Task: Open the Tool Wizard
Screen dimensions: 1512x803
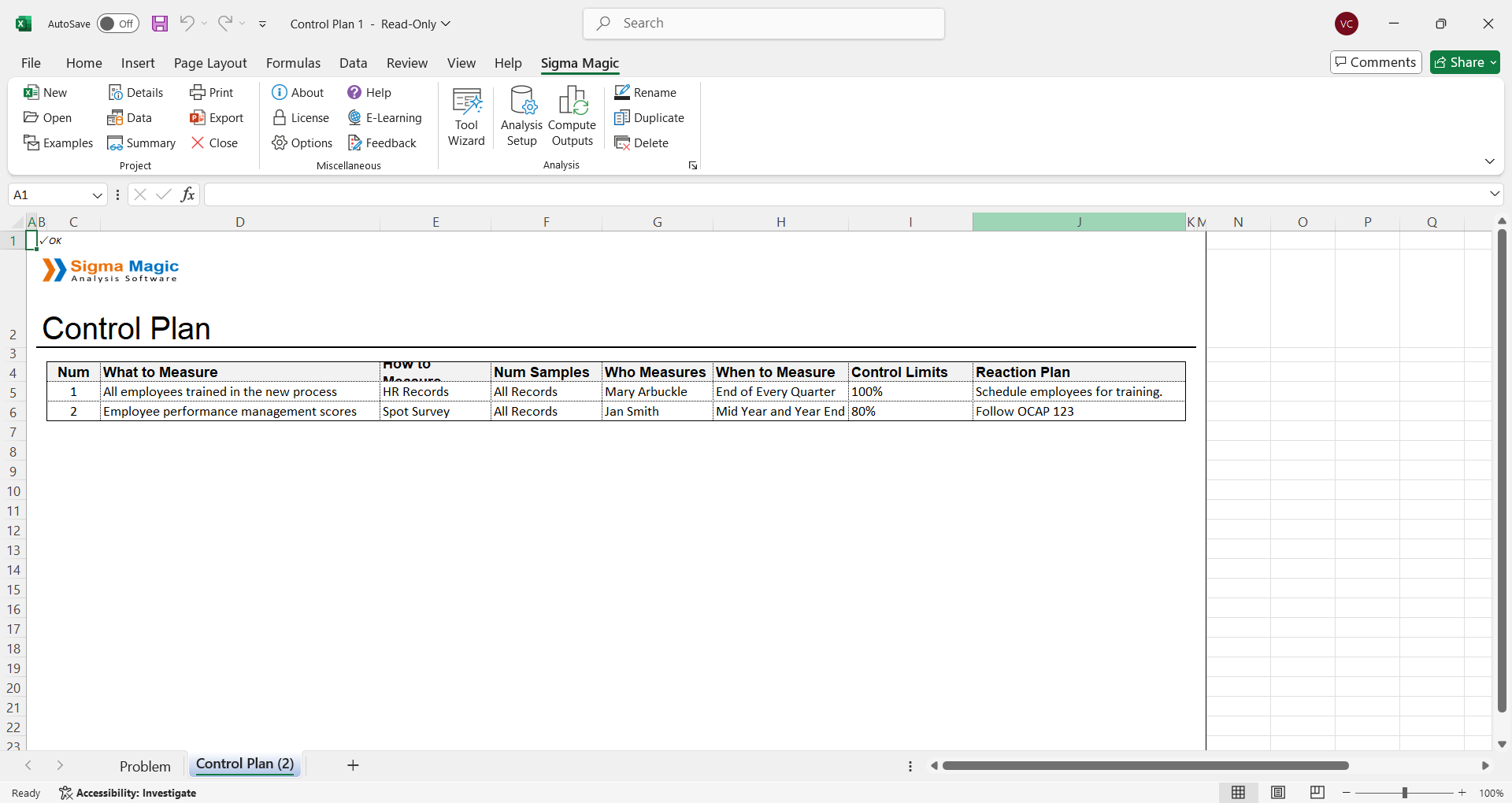Action: (x=466, y=117)
